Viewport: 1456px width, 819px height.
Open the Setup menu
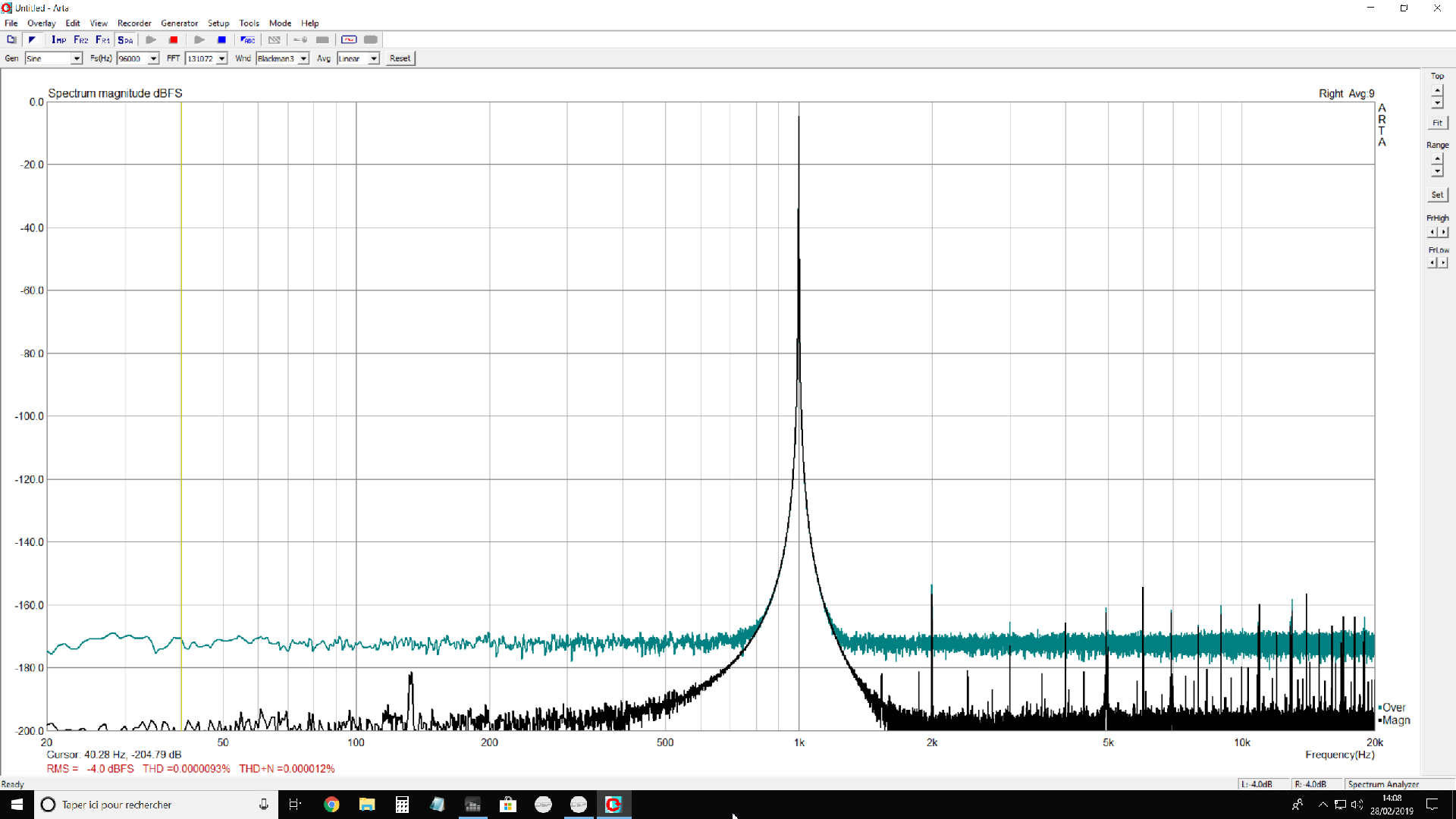[x=218, y=23]
